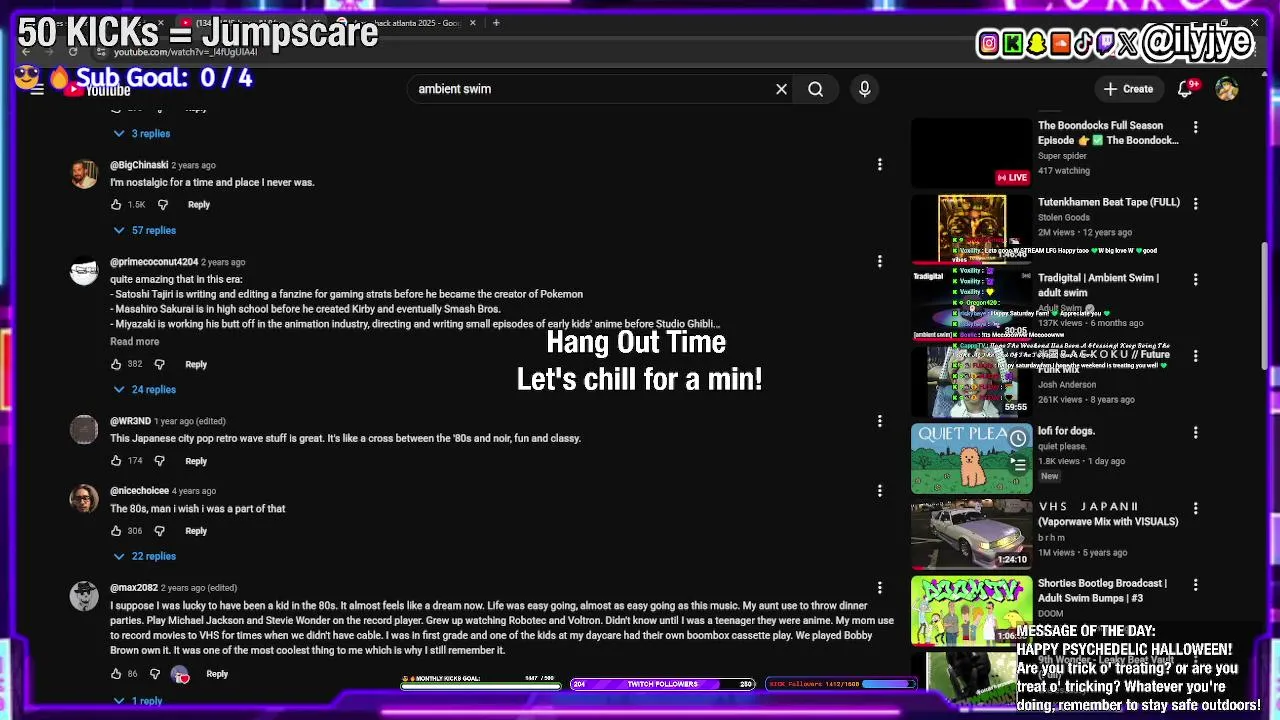Like primecoconut4204's comment with 382 likes

[116, 364]
